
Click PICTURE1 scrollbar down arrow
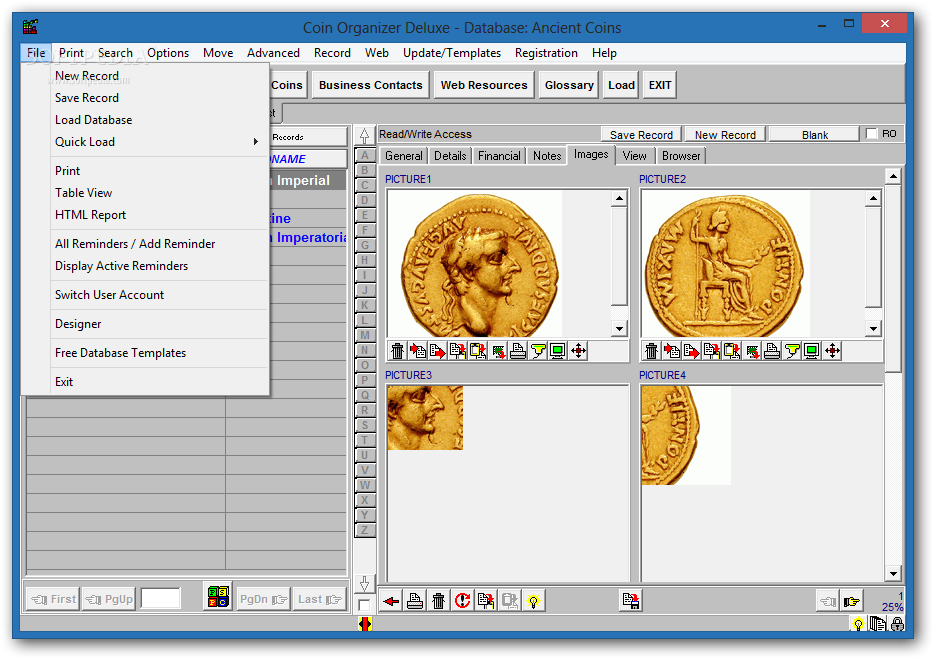619,328
